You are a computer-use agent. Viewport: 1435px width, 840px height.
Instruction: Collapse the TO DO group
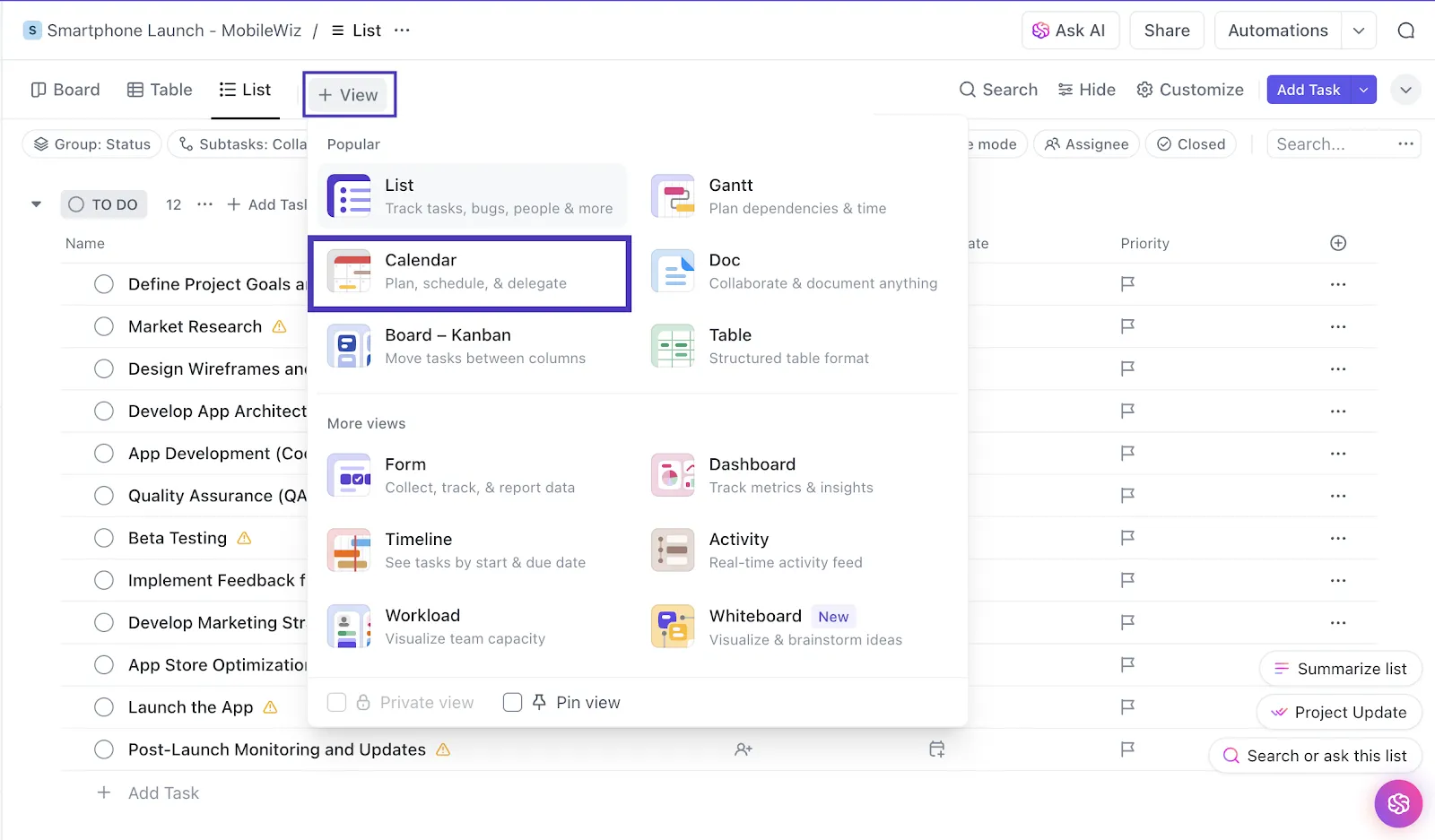[36, 204]
